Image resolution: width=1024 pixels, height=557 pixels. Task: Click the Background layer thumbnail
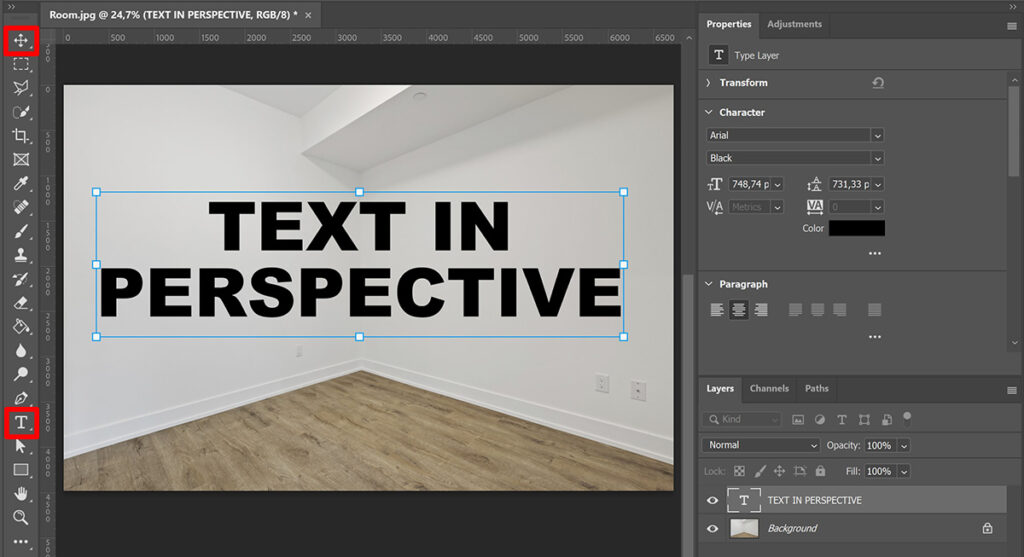744,528
